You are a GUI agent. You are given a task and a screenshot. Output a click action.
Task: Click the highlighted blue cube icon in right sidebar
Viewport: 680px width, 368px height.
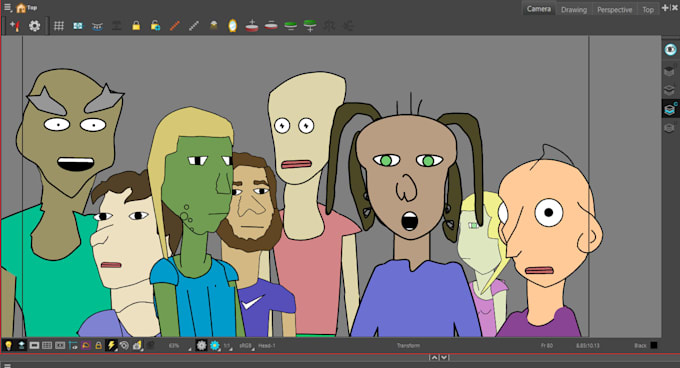tap(670, 109)
